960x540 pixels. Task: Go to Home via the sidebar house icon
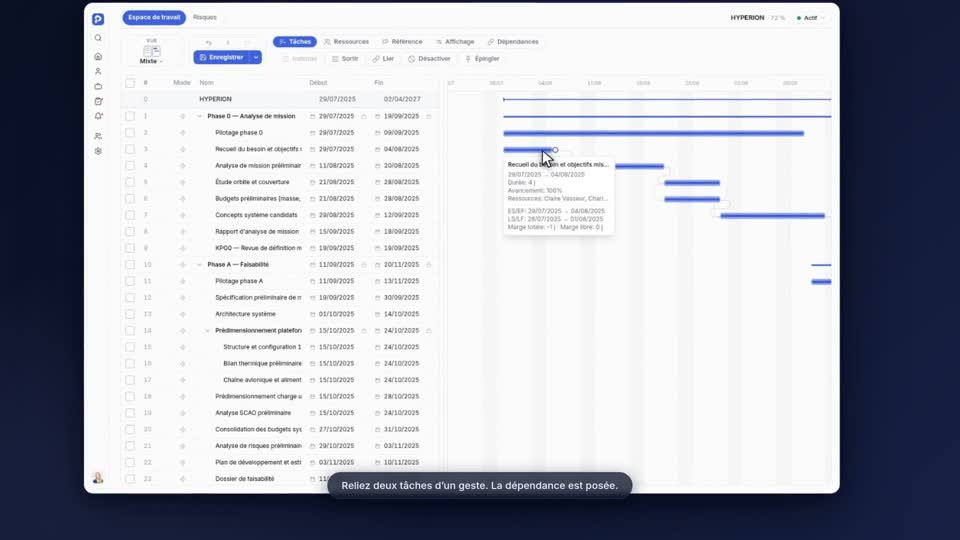pyautogui.click(x=98, y=56)
